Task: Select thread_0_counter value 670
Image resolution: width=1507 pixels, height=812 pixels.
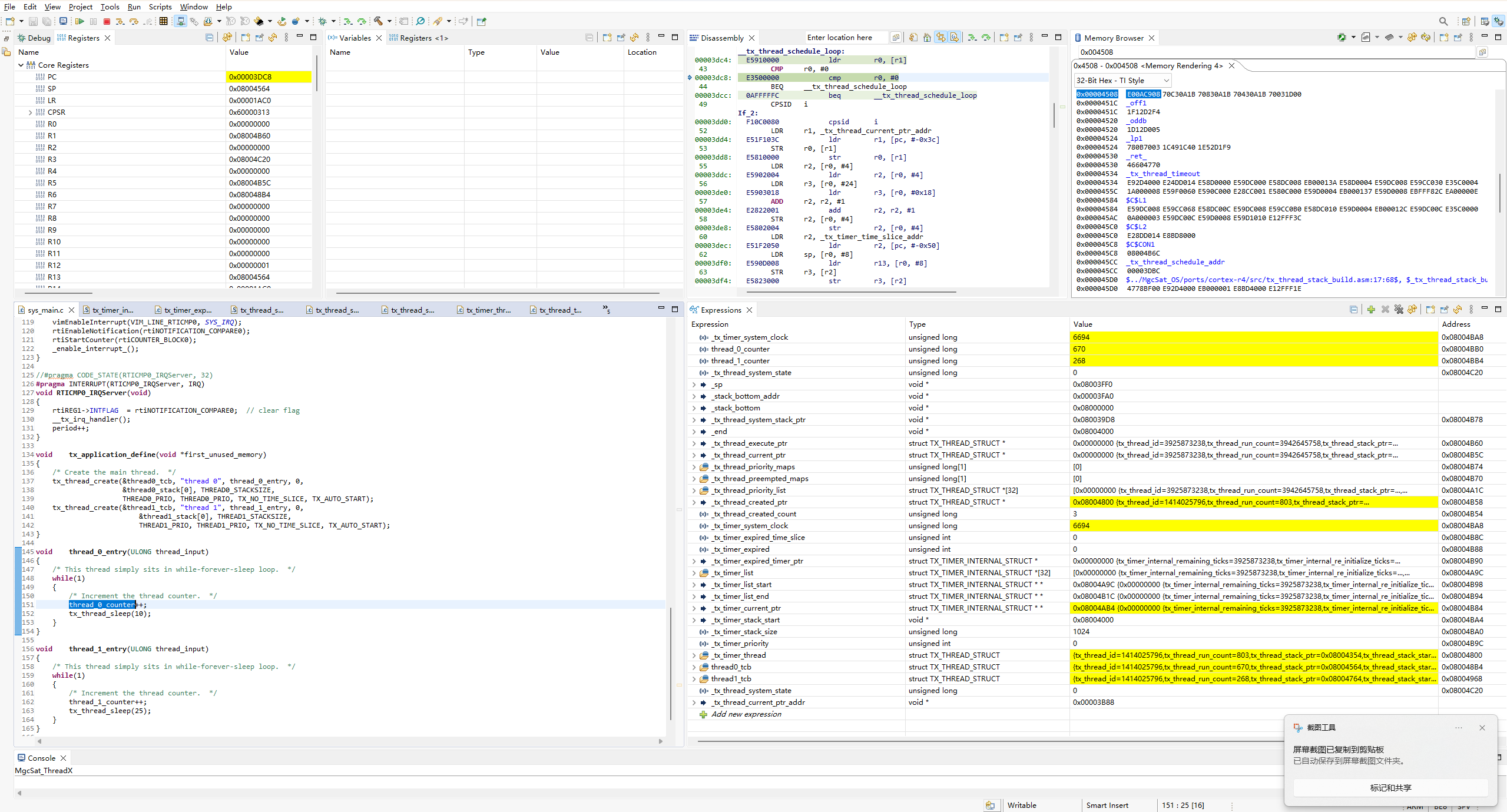Action: click(x=1253, y=349)
